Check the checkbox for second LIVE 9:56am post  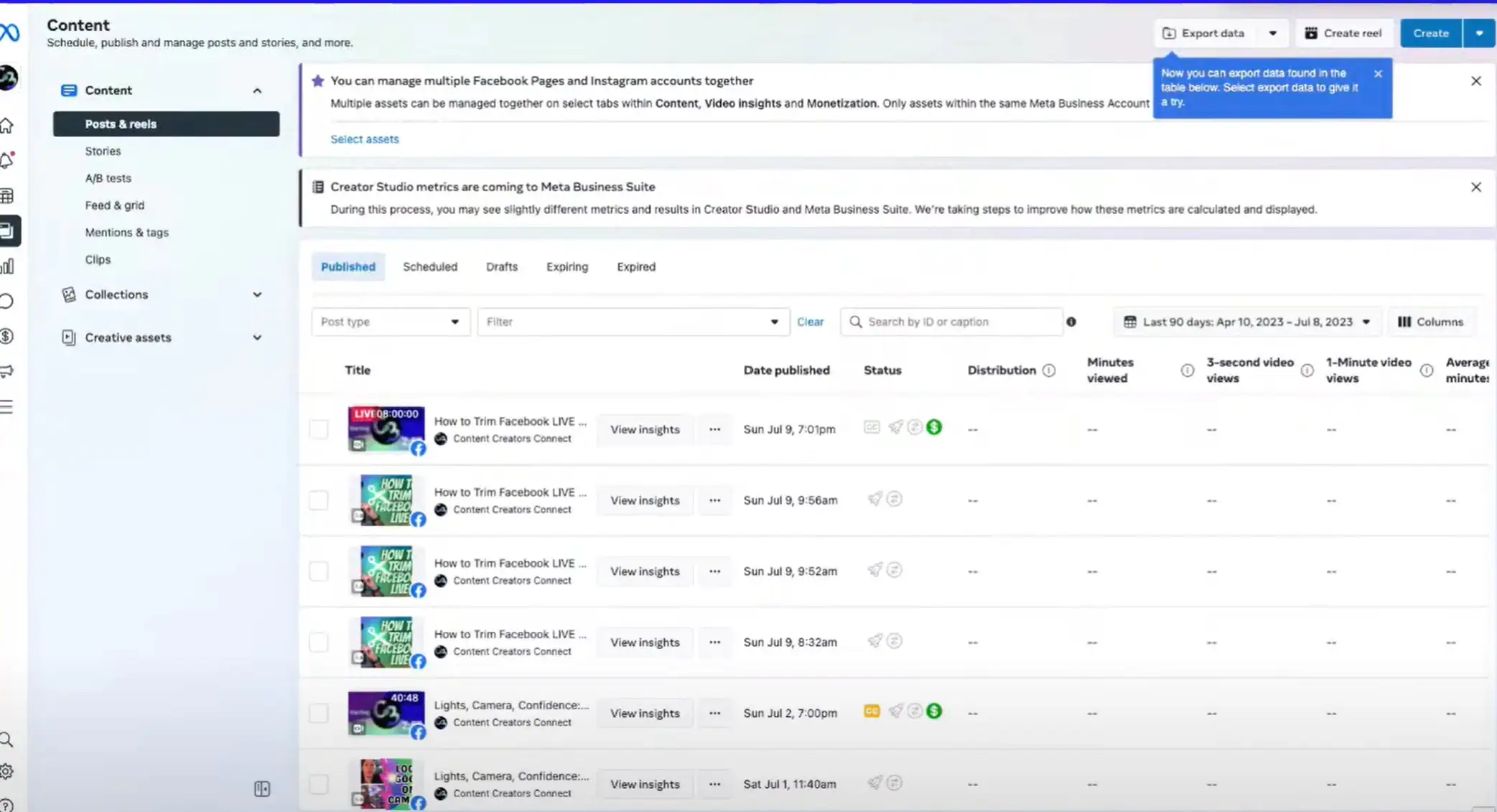point(319,500)
